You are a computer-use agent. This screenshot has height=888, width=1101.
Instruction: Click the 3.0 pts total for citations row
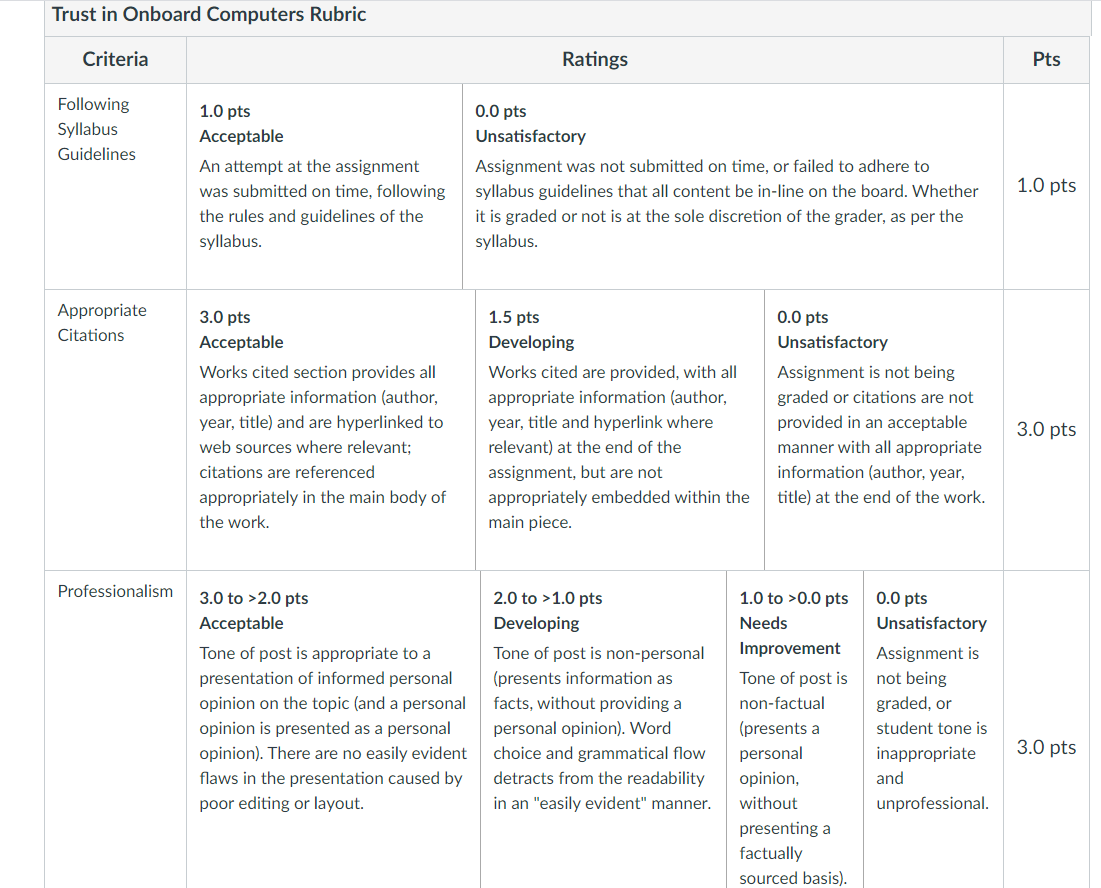pos(1046,429)
